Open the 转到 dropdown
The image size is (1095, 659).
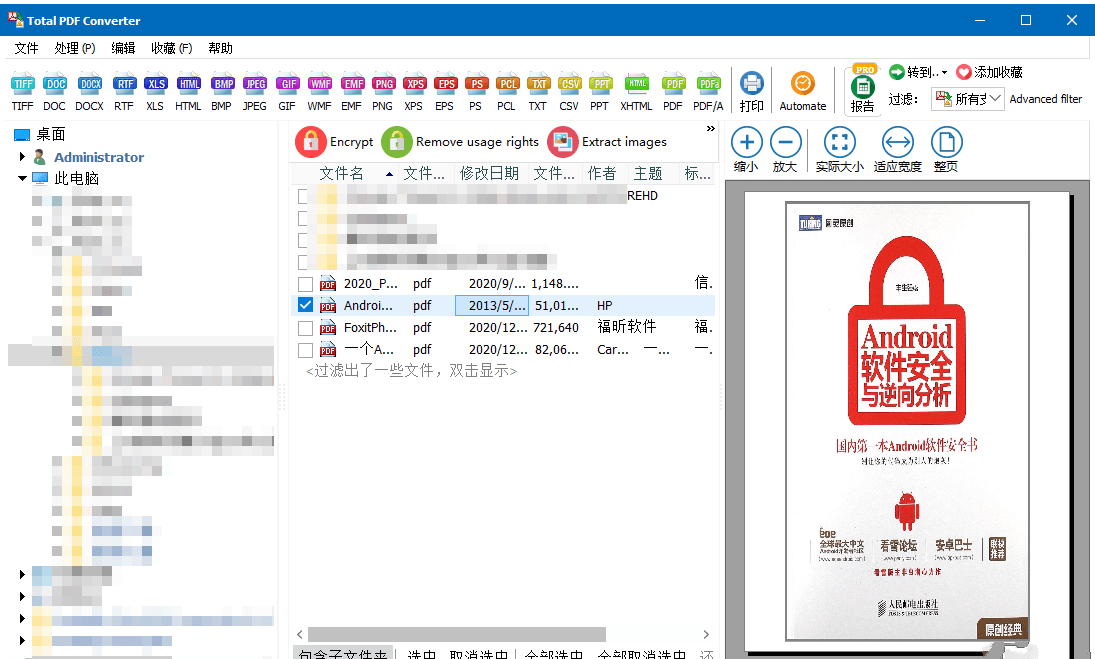(x=918, y=72)
